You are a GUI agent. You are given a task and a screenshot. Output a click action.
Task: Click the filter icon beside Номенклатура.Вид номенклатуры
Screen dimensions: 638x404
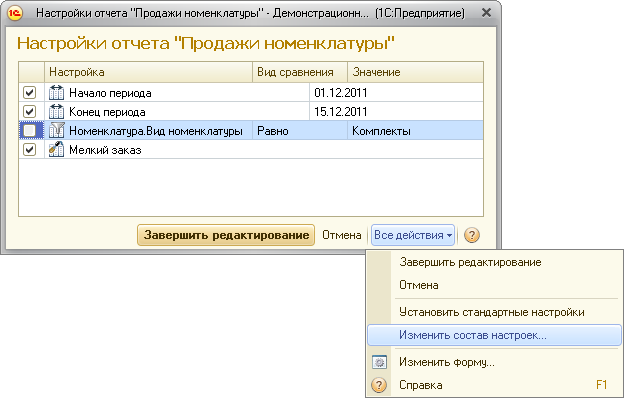(x=57, y=131)
